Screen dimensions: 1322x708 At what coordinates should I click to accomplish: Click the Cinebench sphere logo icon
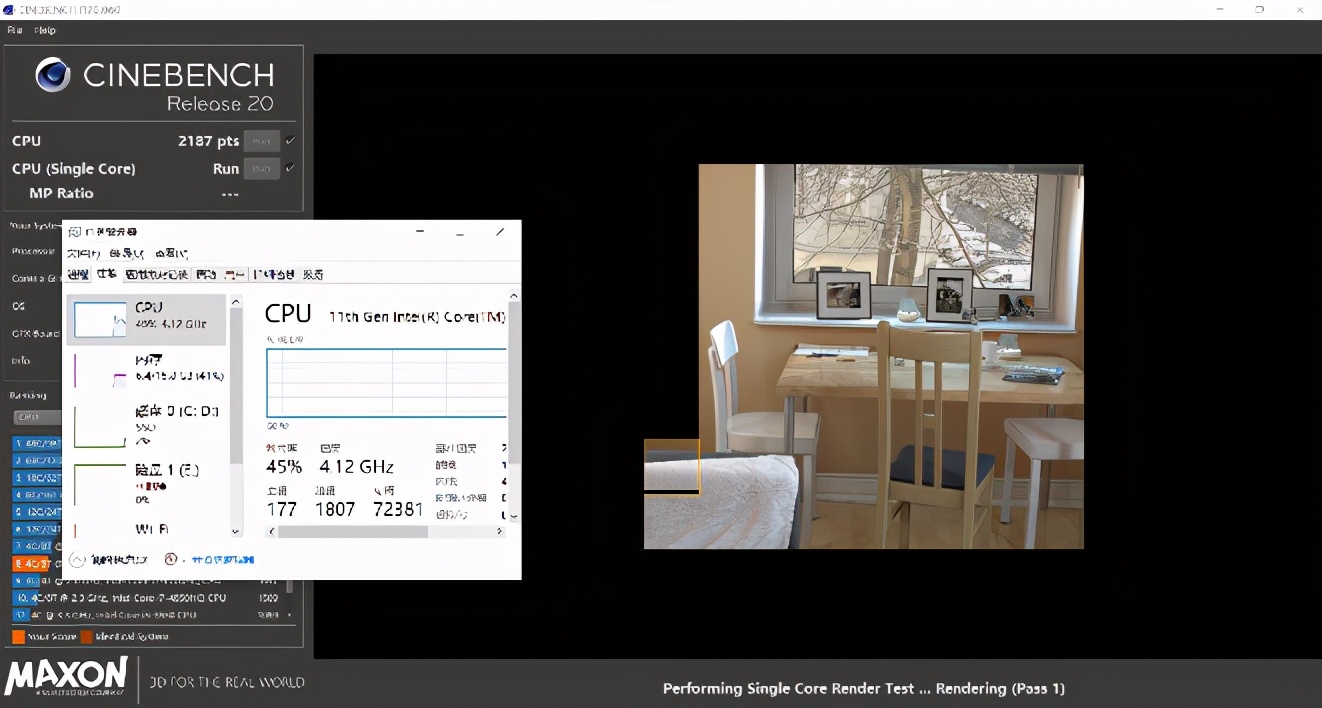[53, 75]
